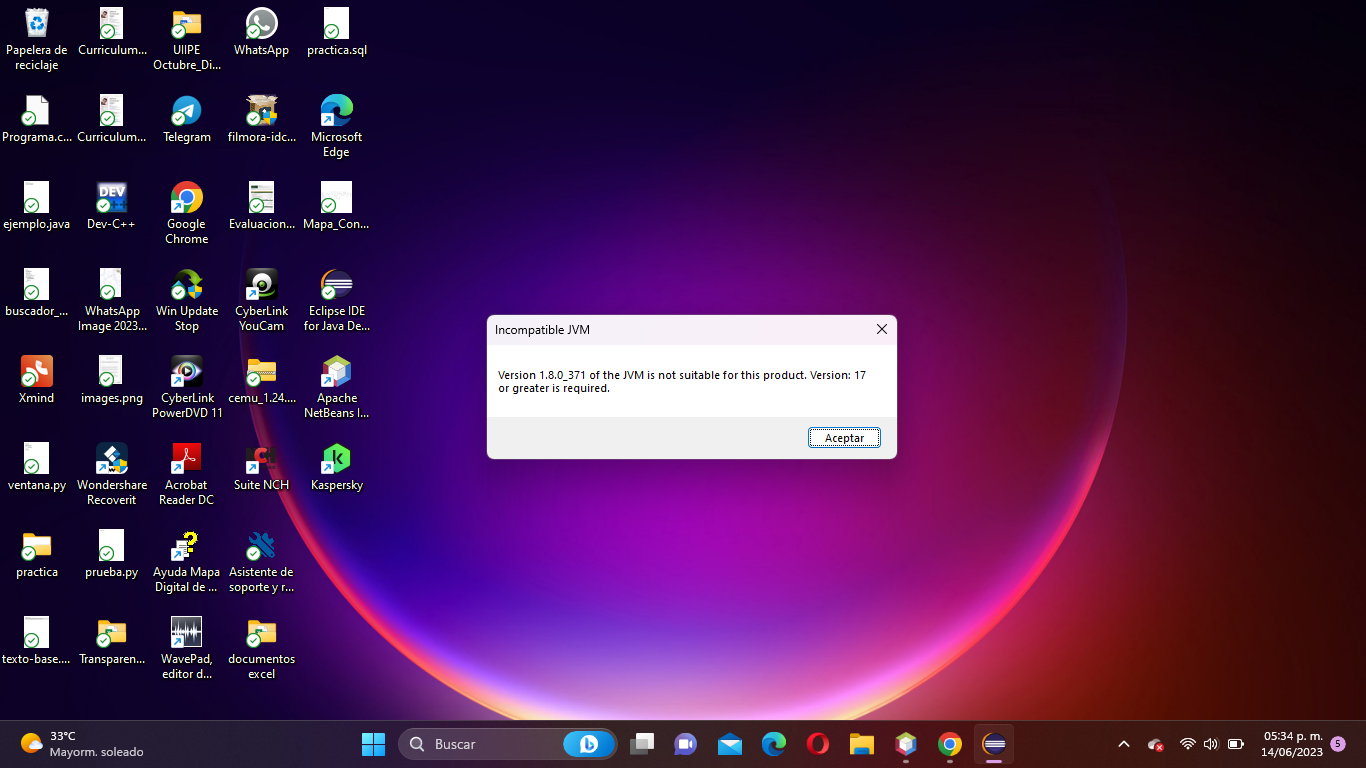Open Bing chat from search box

(589, 744)
